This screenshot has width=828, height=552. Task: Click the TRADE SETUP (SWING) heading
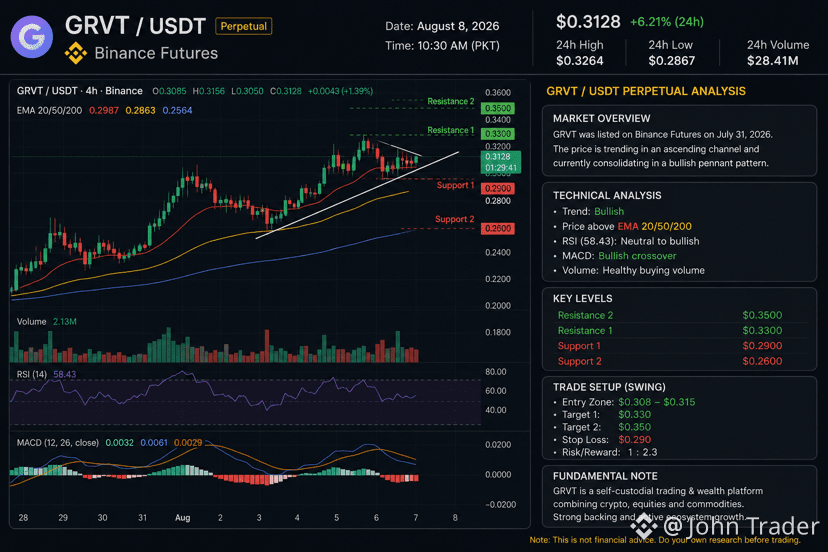click(609, 387)
